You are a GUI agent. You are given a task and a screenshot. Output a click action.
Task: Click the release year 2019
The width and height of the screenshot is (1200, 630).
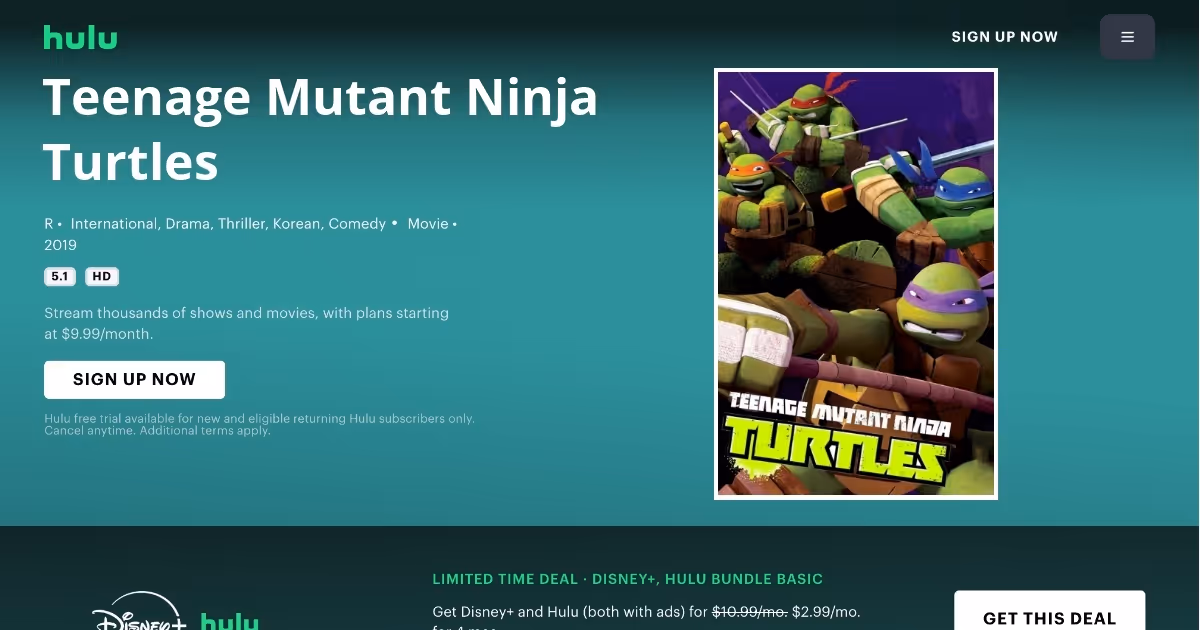coord(60,245)
